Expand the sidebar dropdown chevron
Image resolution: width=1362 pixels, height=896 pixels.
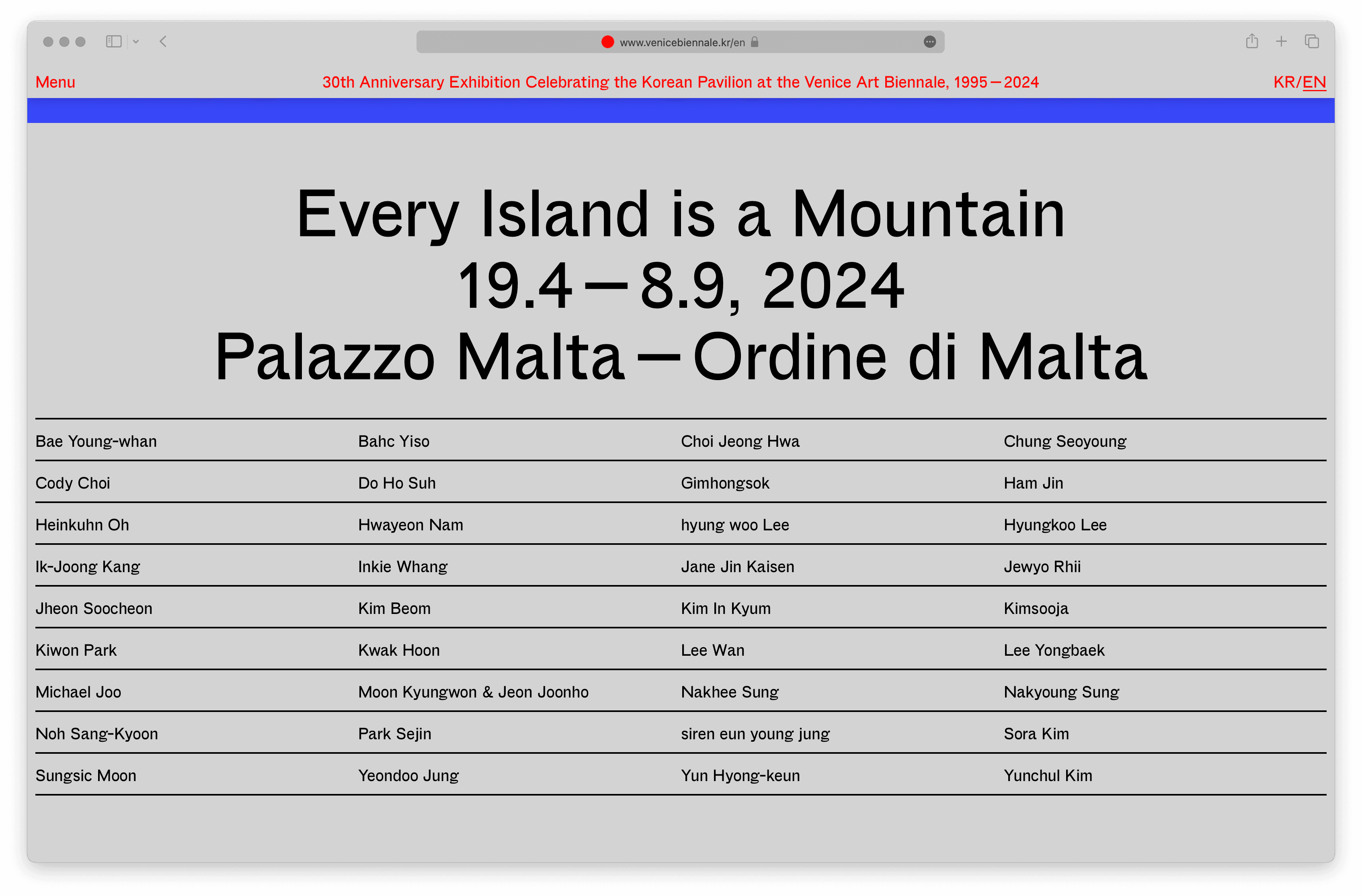[x=136, y=42]
